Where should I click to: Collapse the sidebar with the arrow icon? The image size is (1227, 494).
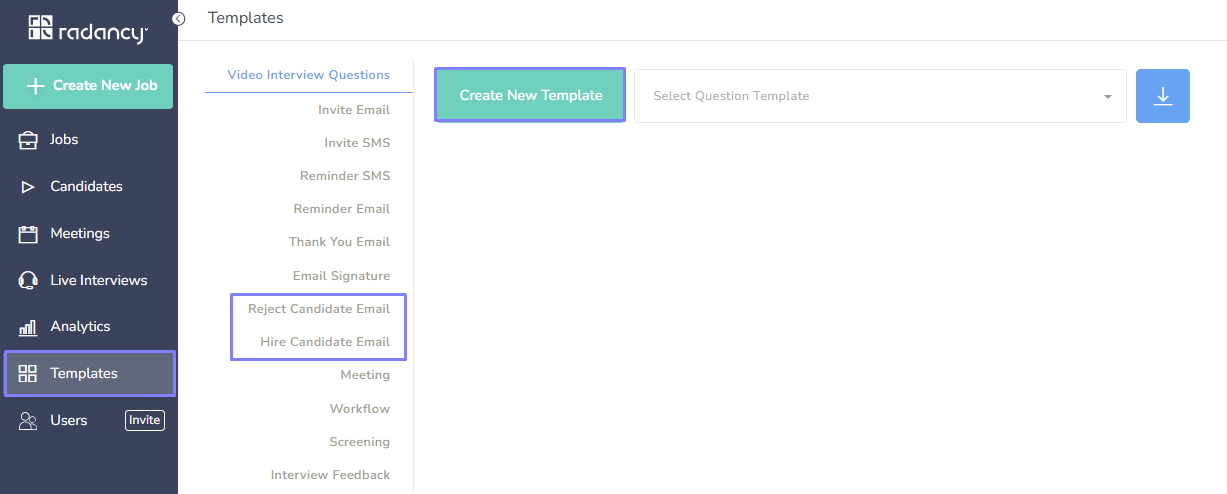coord(179,18)
